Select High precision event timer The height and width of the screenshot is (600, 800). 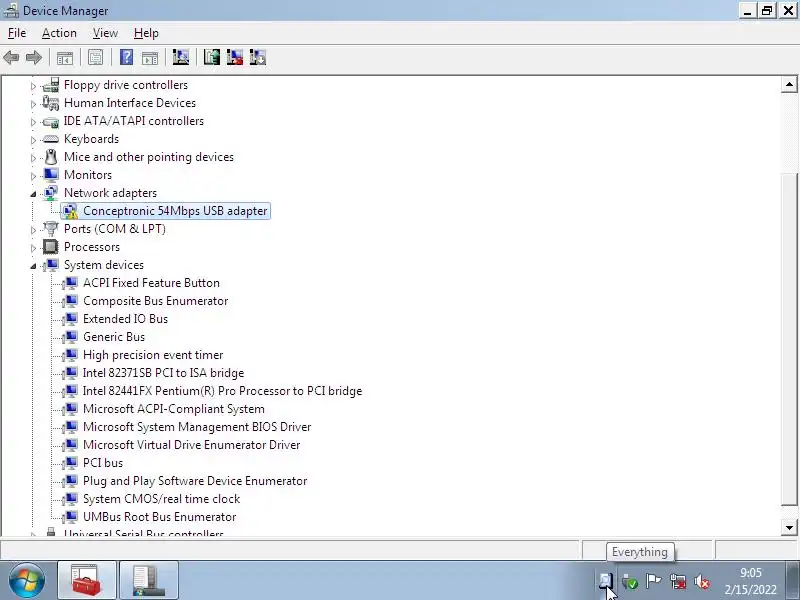click(x=153, y=355)
